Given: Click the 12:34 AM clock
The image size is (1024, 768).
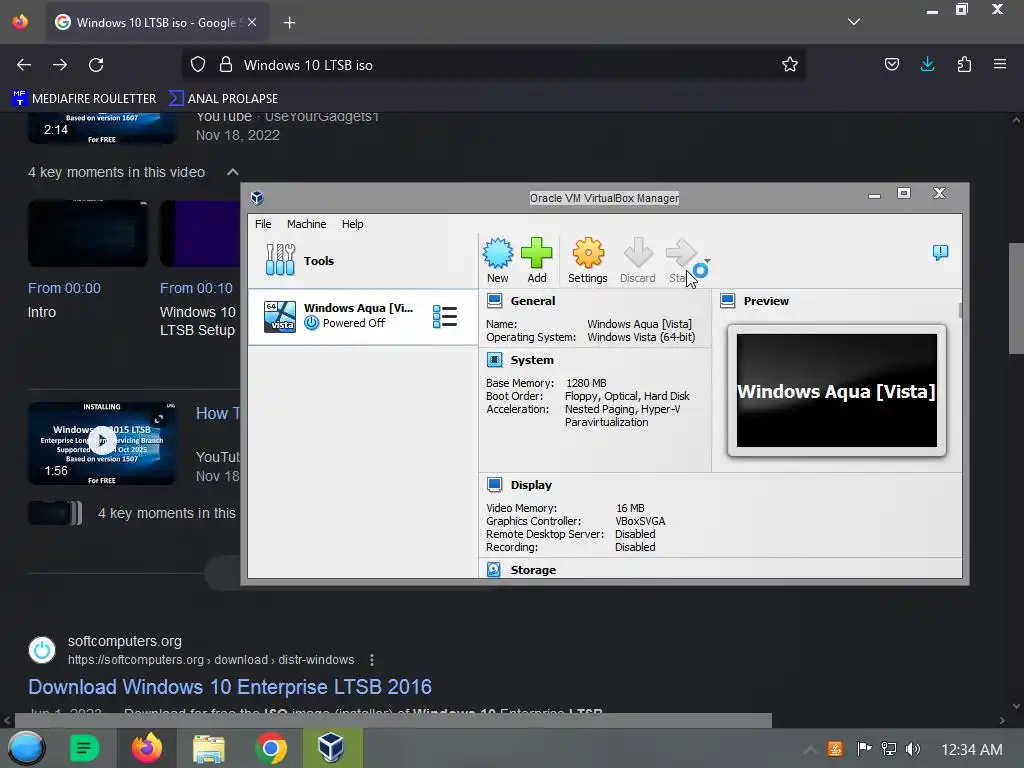Looking at the screenshot, I should click(972, 750).
